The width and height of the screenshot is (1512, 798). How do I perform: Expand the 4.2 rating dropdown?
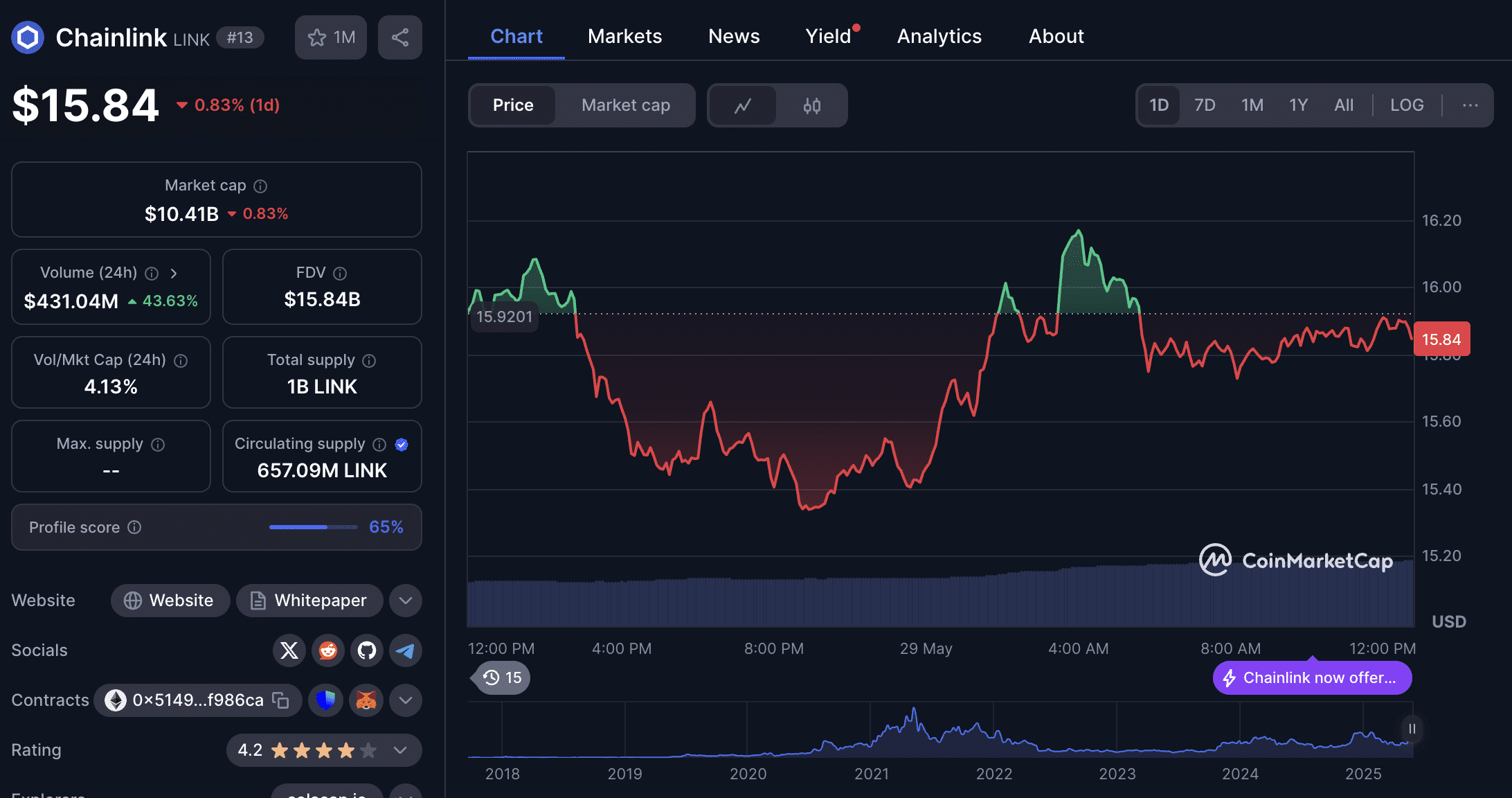(x=400, y=750)
